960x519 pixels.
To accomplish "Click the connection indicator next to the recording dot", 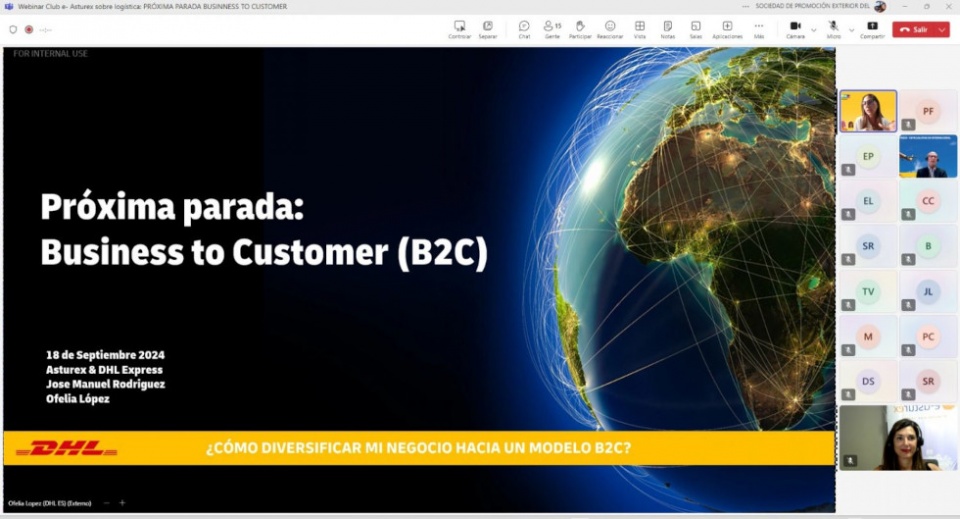I will click(45, 29).
